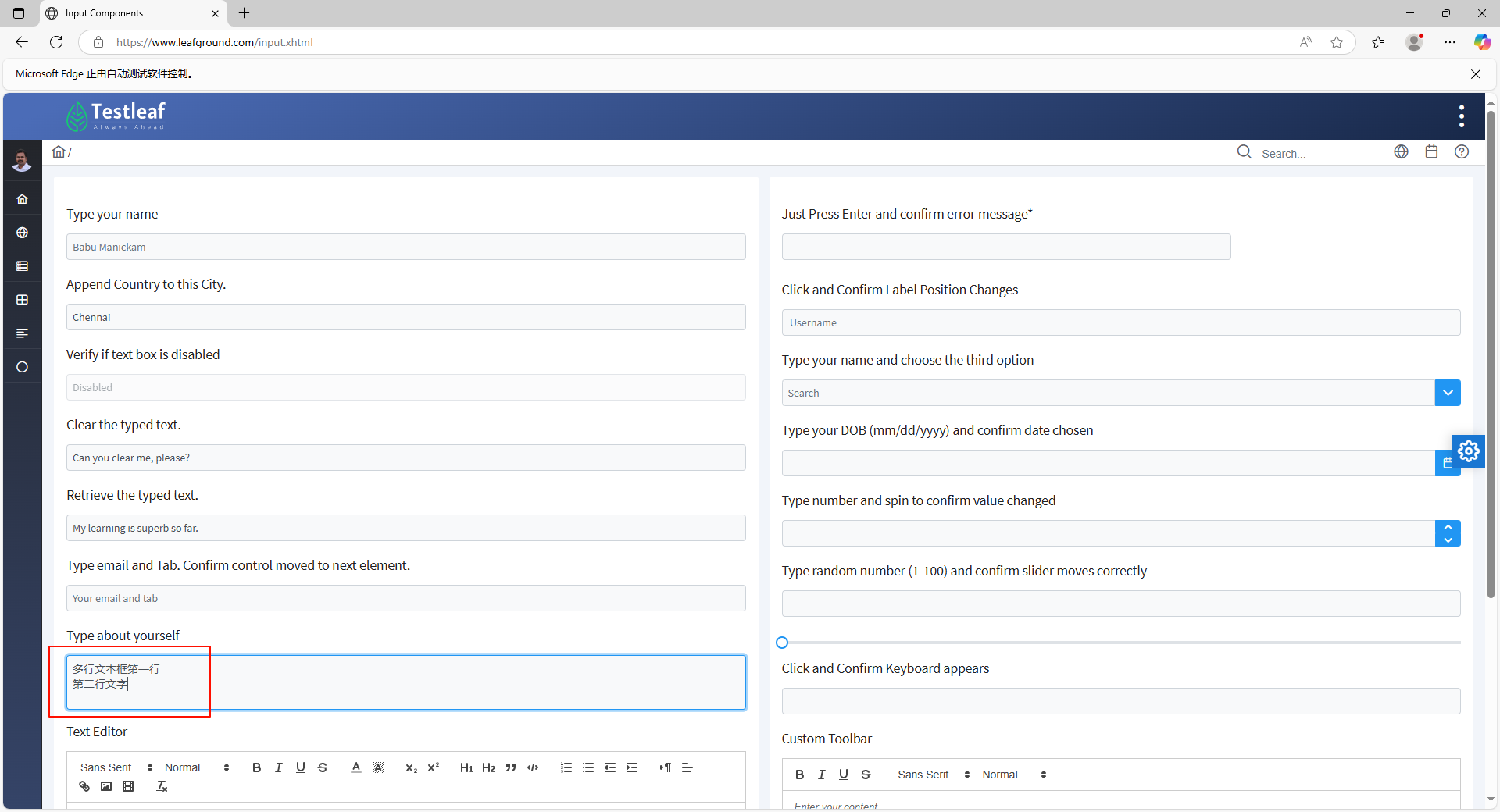The image size is (1500, 812).
Task: Apply Heading 1 format
Action: pyautogui.click(x=466, y=767)
